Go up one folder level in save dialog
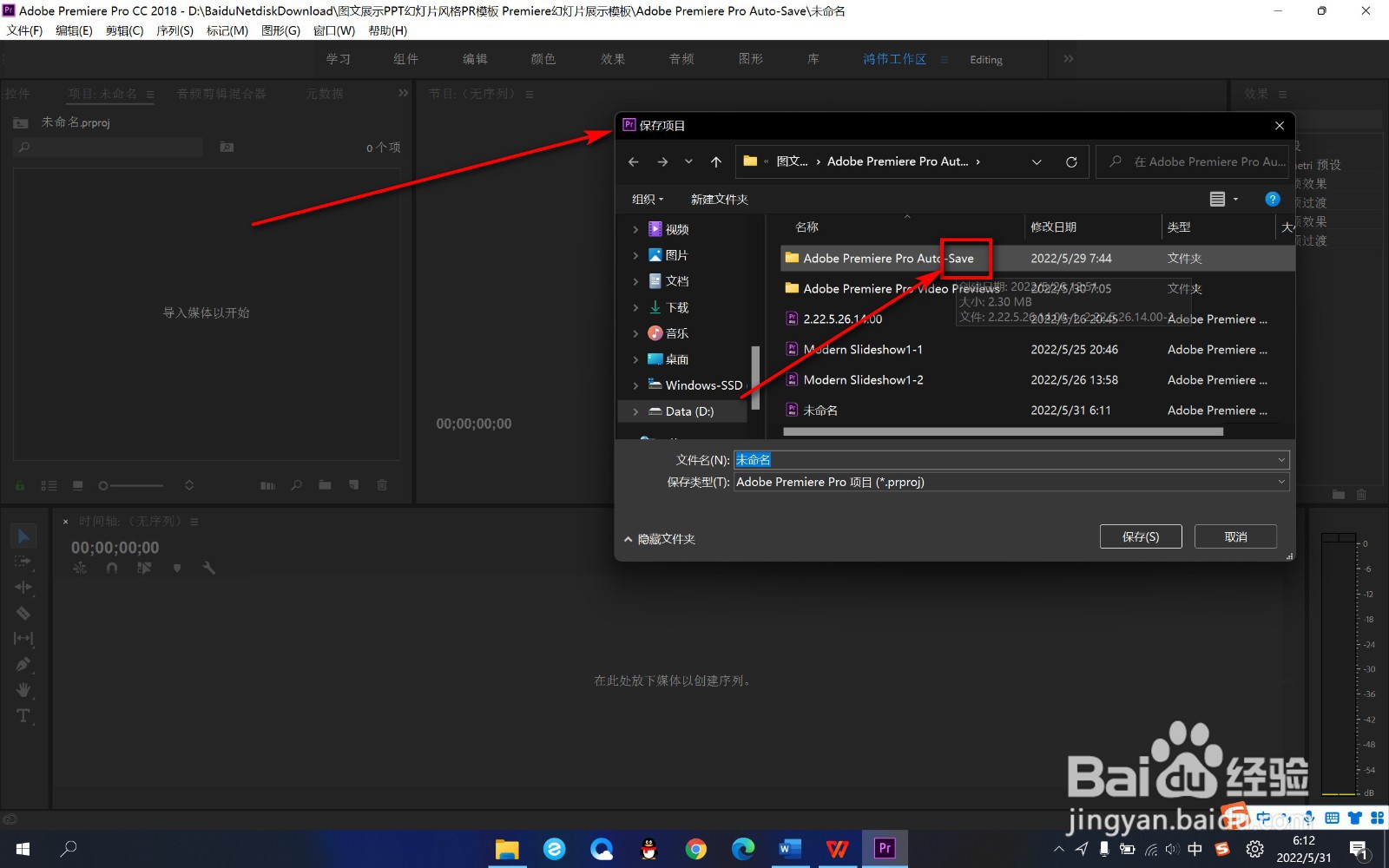1389x868 pixels. pos(716,162)
